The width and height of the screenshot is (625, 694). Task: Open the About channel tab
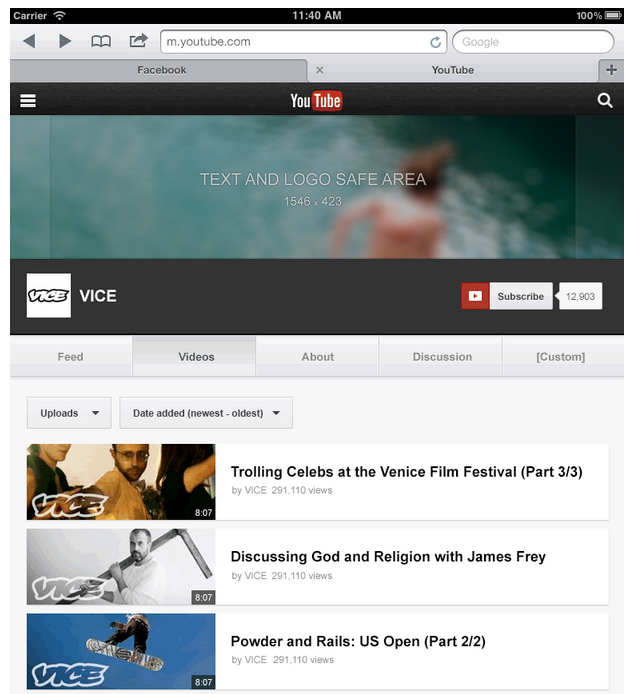tap(317, 357)
